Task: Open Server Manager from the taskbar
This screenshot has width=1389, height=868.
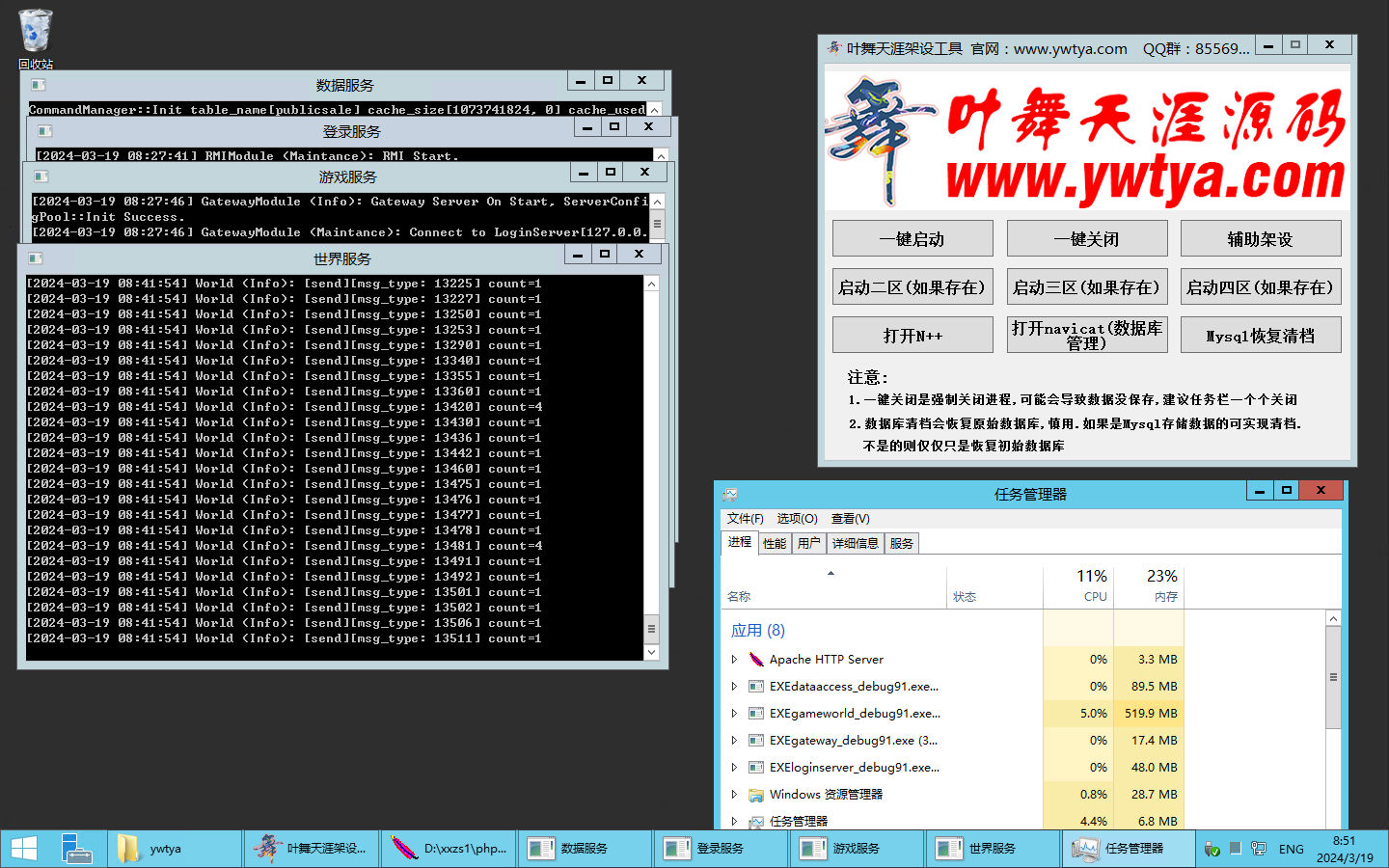Action: pos(76,849)
